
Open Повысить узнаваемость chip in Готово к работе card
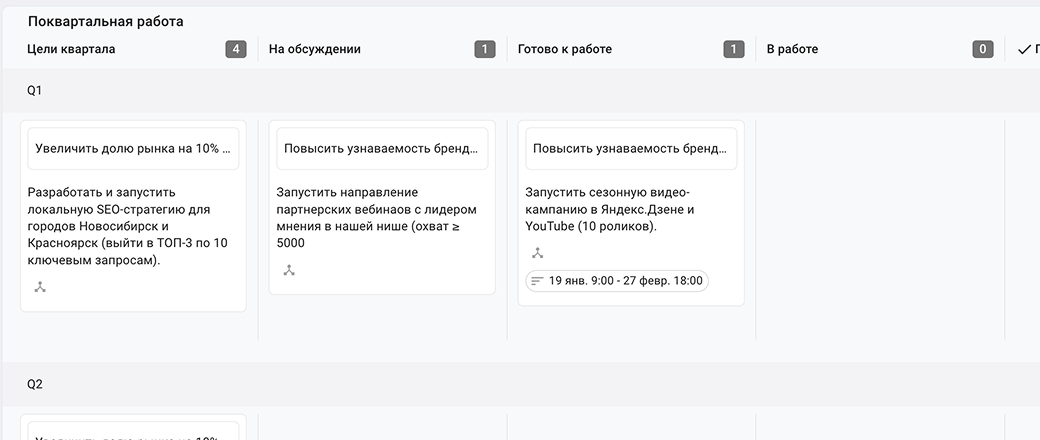[631, 149]
